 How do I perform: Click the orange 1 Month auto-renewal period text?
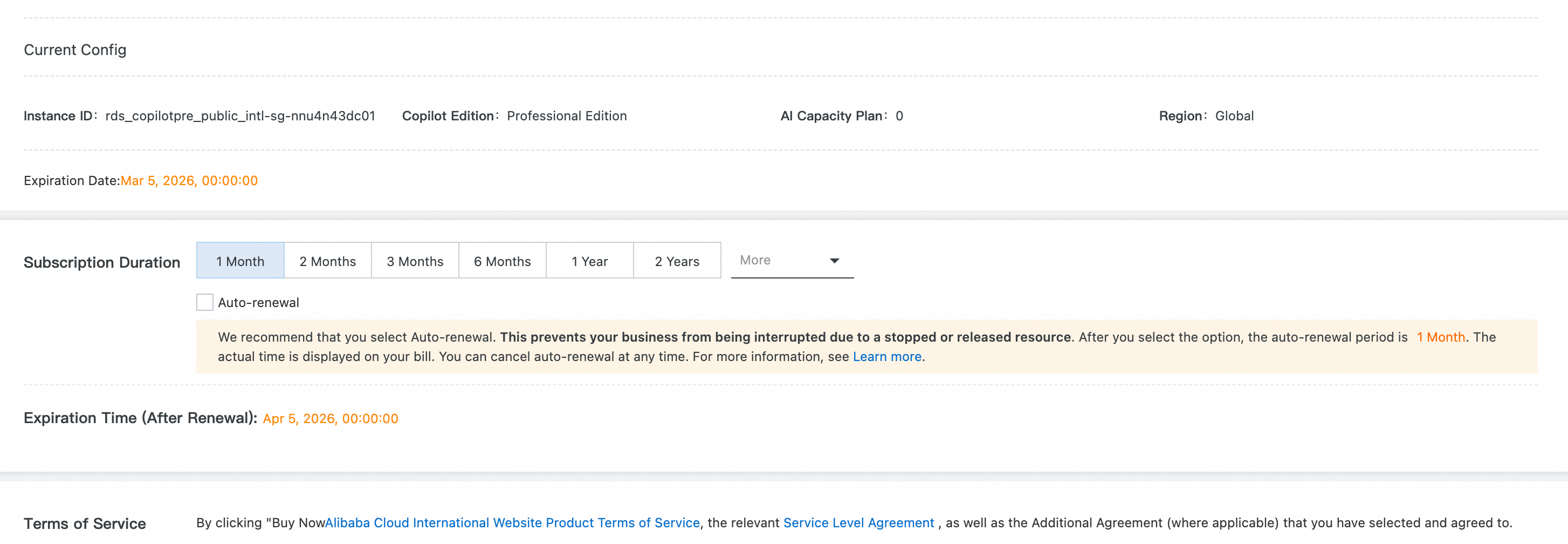click(x=1440, y=337)
